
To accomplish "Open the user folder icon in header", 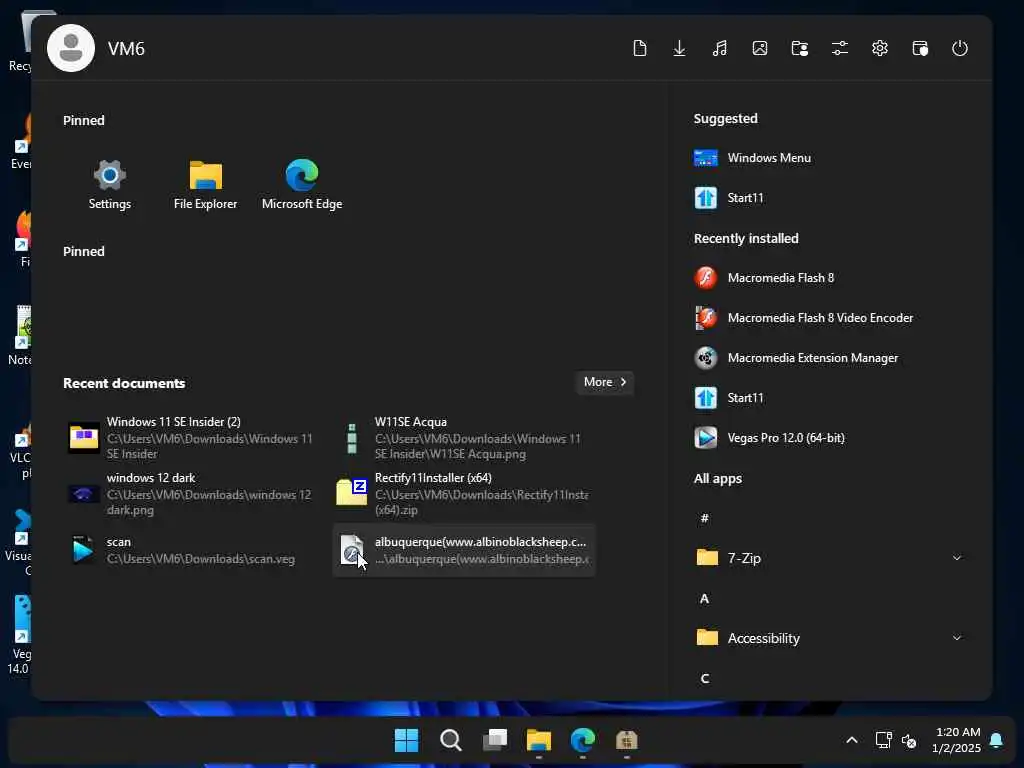I will click(x=799, y=48).
